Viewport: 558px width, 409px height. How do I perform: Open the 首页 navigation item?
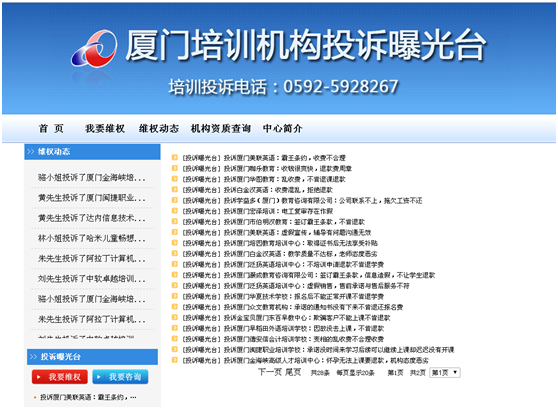coord(51,129)
